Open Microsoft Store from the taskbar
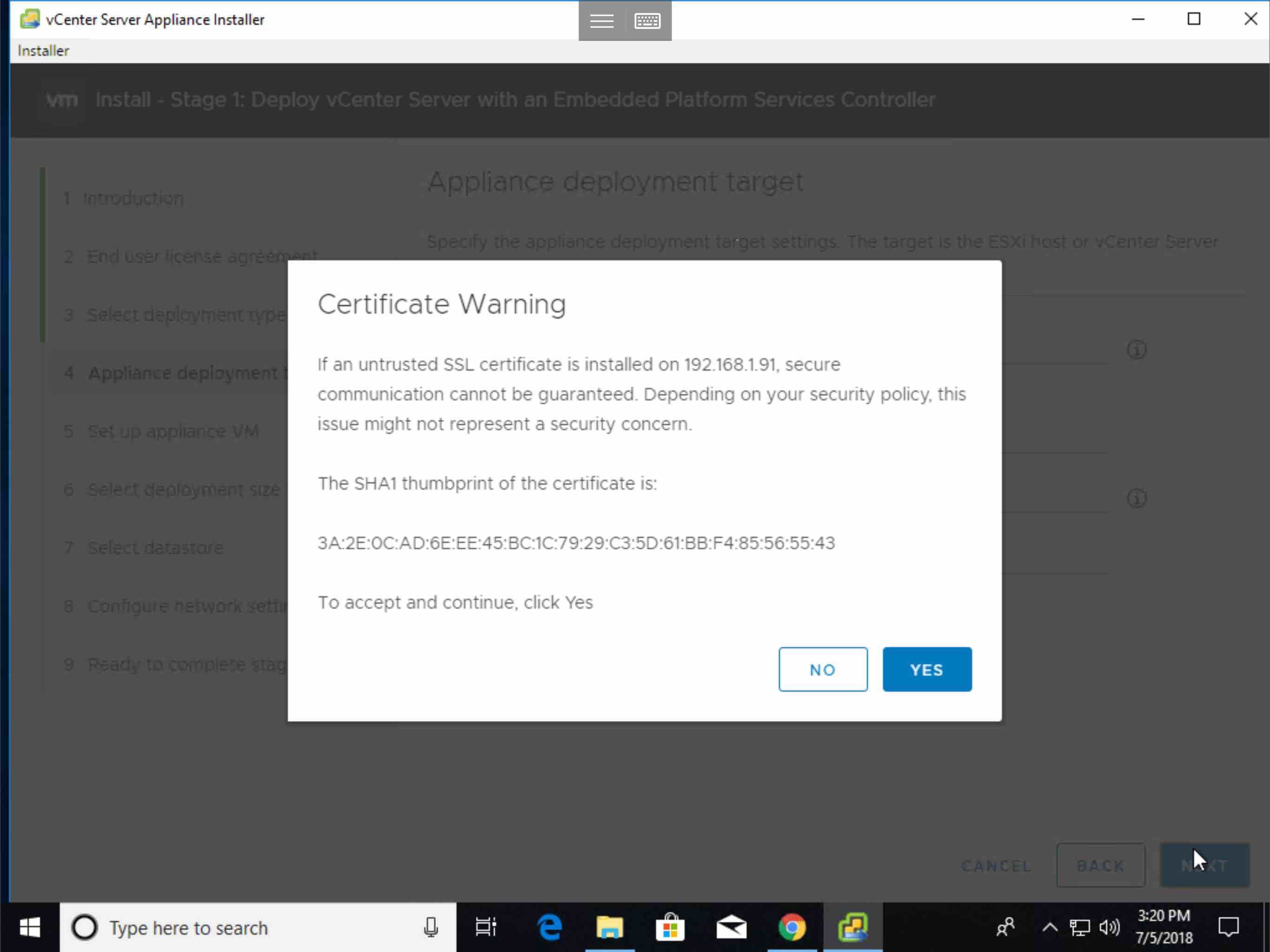This screenshot has height=952, width=1270. pos(670,927)
